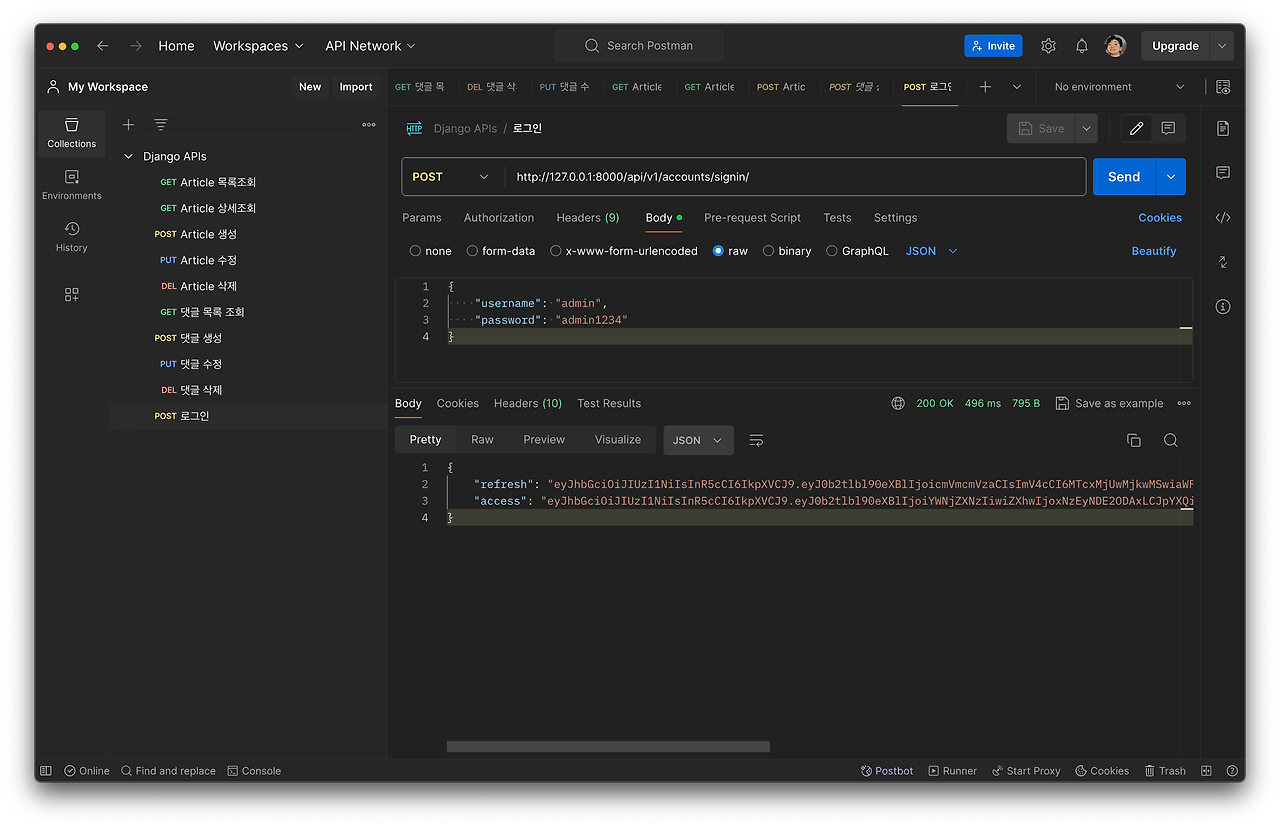Screen dimensions: 1280x828
Task: Copy the response body
Action: point(1134,440)
